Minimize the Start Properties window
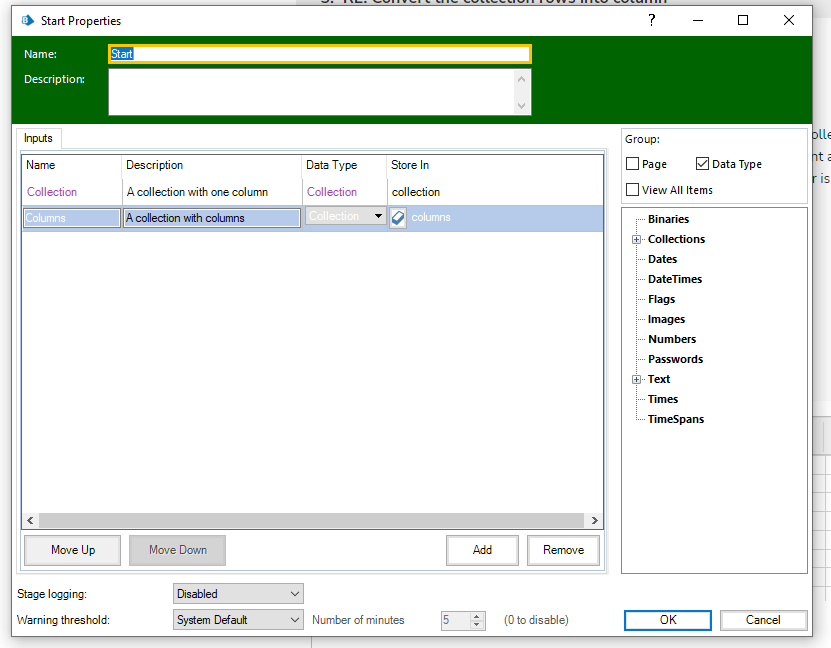The image size is (831, 648). pos(697,20)
